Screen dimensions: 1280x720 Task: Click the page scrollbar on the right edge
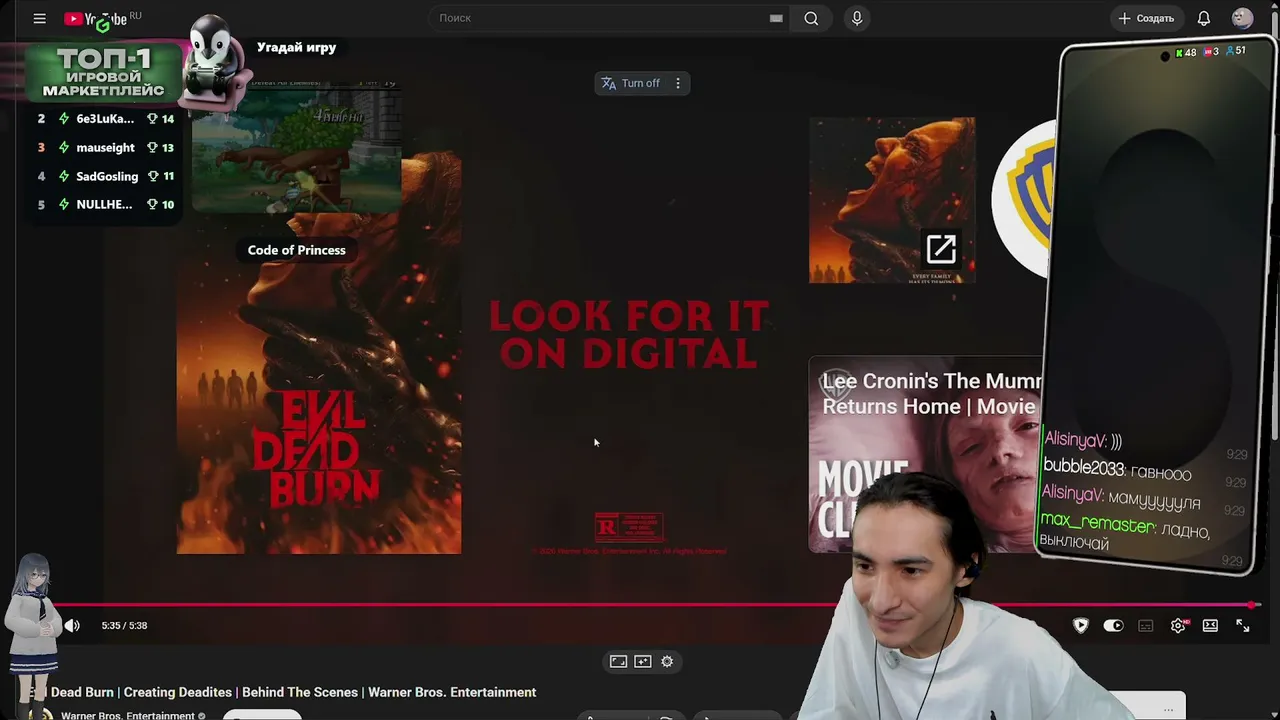1275,230
